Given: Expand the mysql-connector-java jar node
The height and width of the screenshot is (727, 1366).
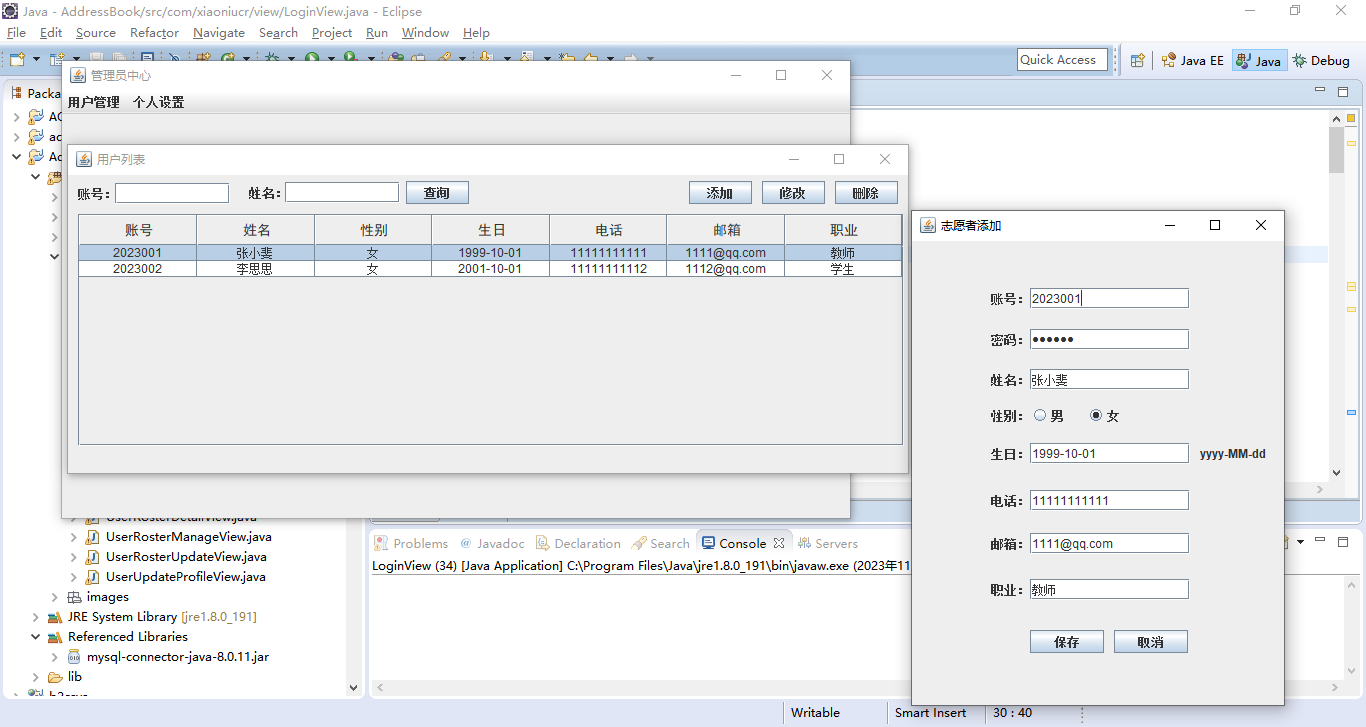Looking at the screenshot, I should coord(55,657).
